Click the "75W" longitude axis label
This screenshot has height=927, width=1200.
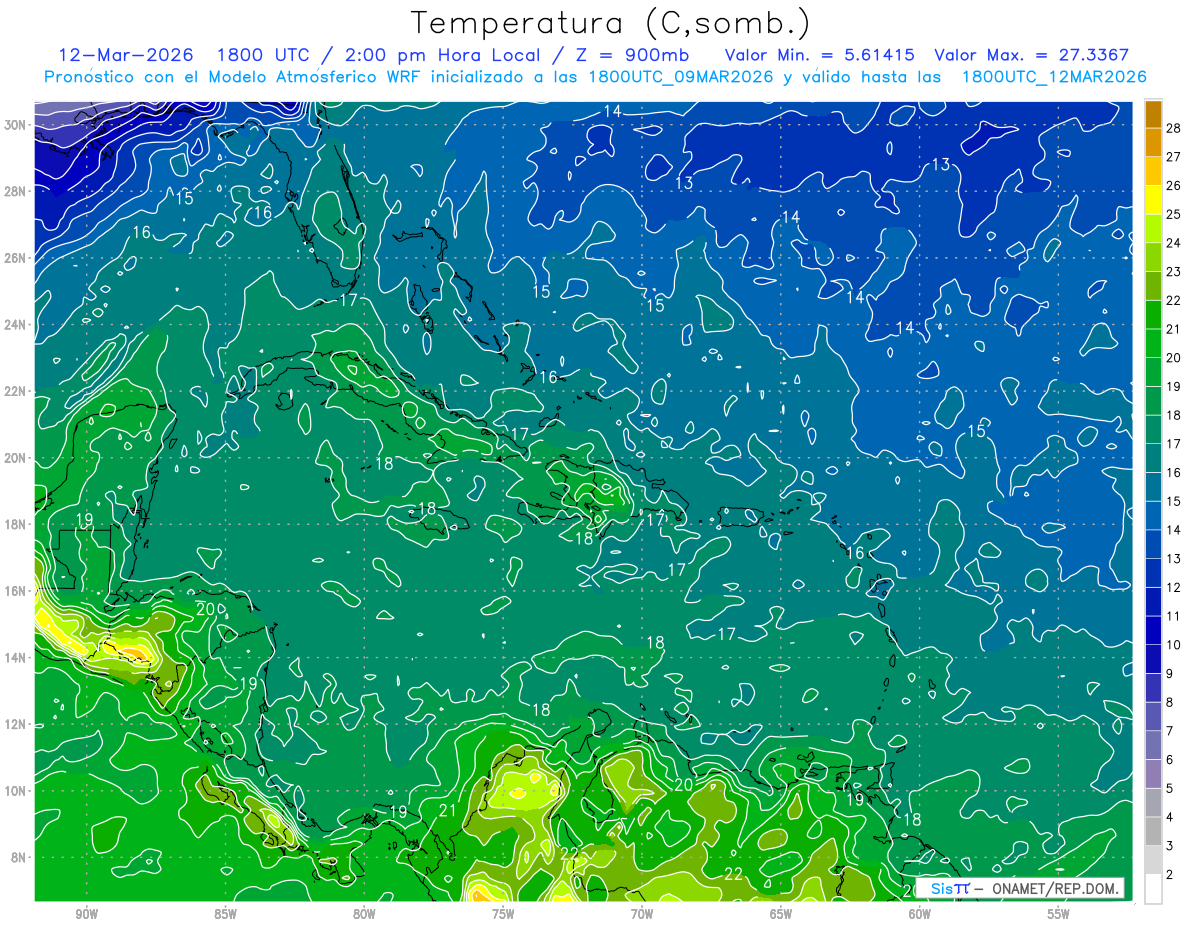click(503, 914)
